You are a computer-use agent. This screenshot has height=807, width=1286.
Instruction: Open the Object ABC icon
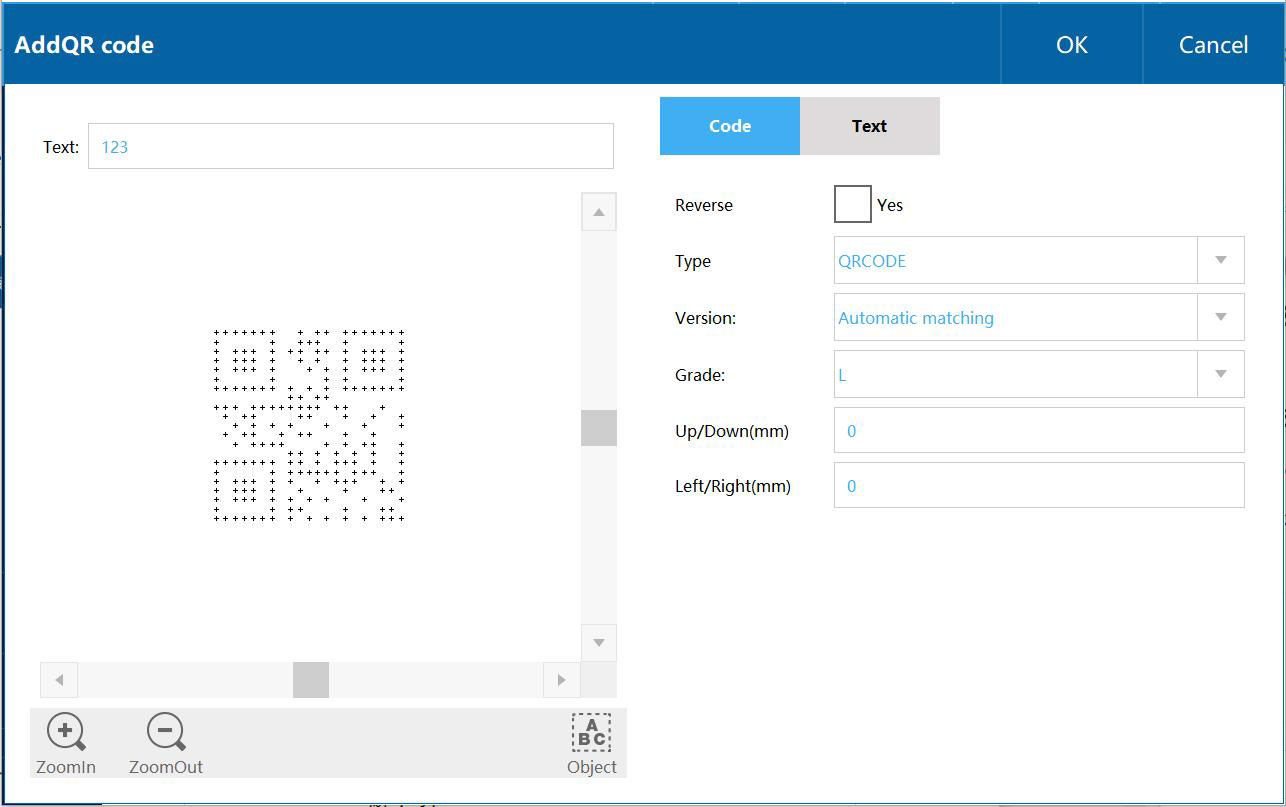click(x=591, y=733)
